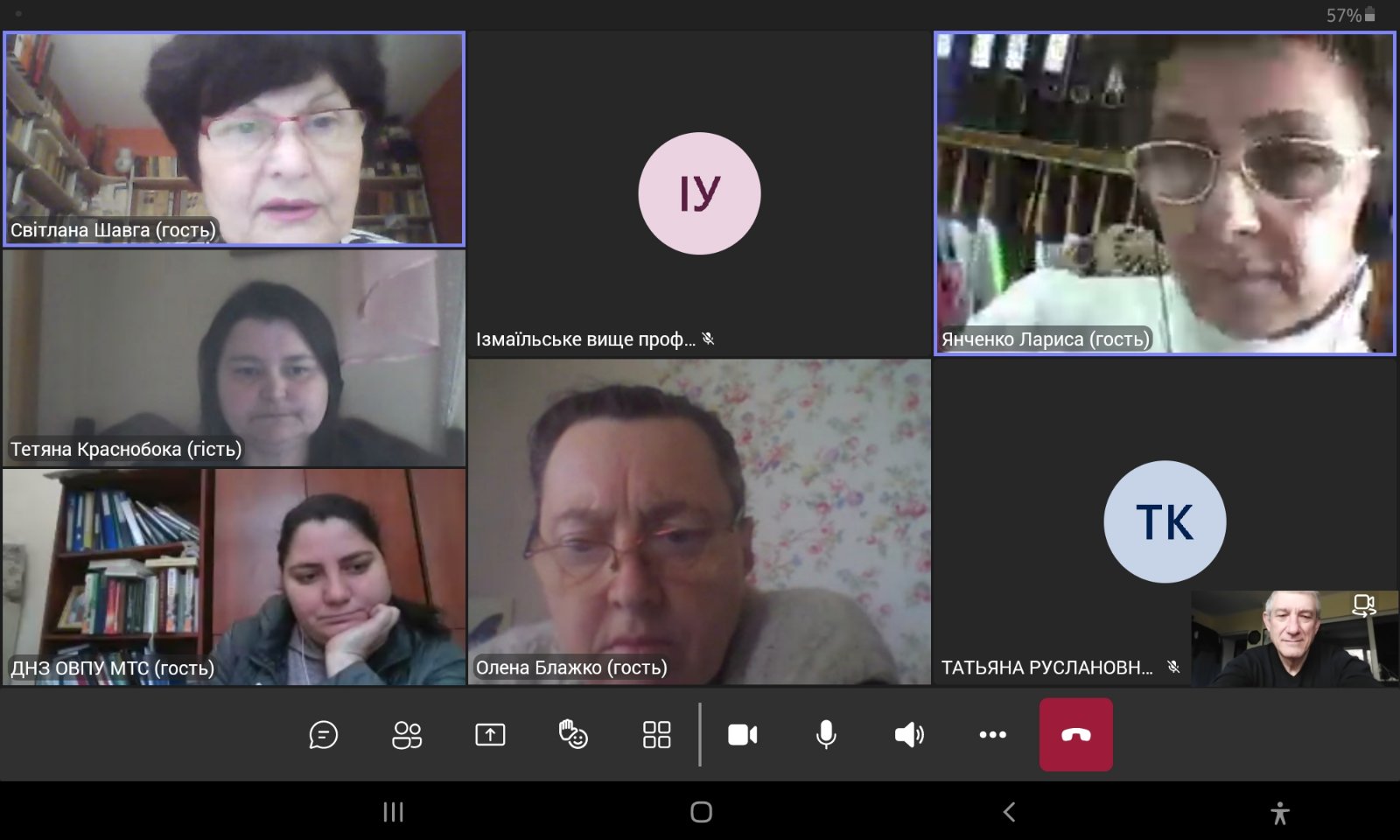Tap the Android home button
The image size is (1400, 840).
(x=701, y=812)
